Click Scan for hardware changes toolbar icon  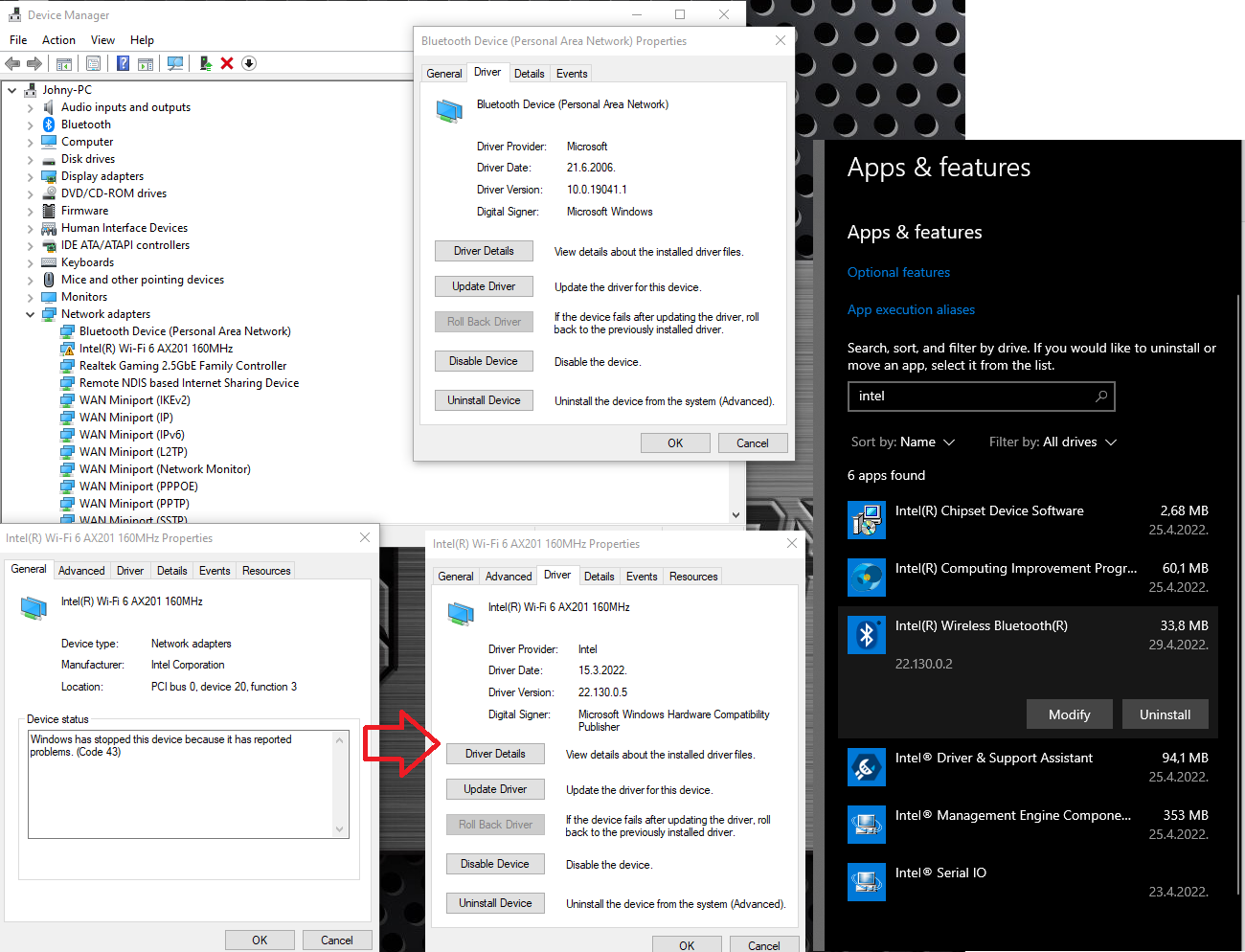tap(175, 64)
